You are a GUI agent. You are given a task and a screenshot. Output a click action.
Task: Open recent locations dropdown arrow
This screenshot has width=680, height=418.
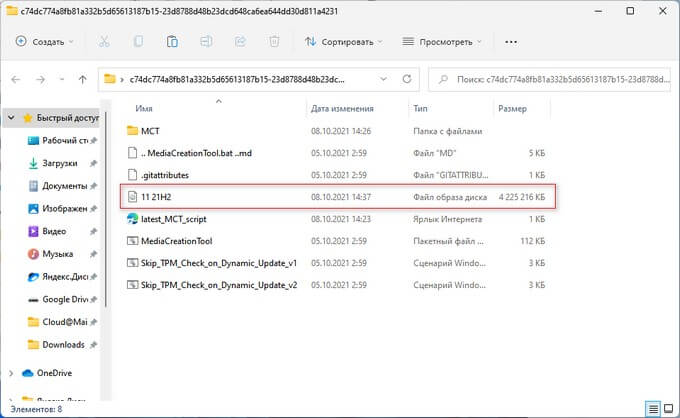click(x=62, y=79)
